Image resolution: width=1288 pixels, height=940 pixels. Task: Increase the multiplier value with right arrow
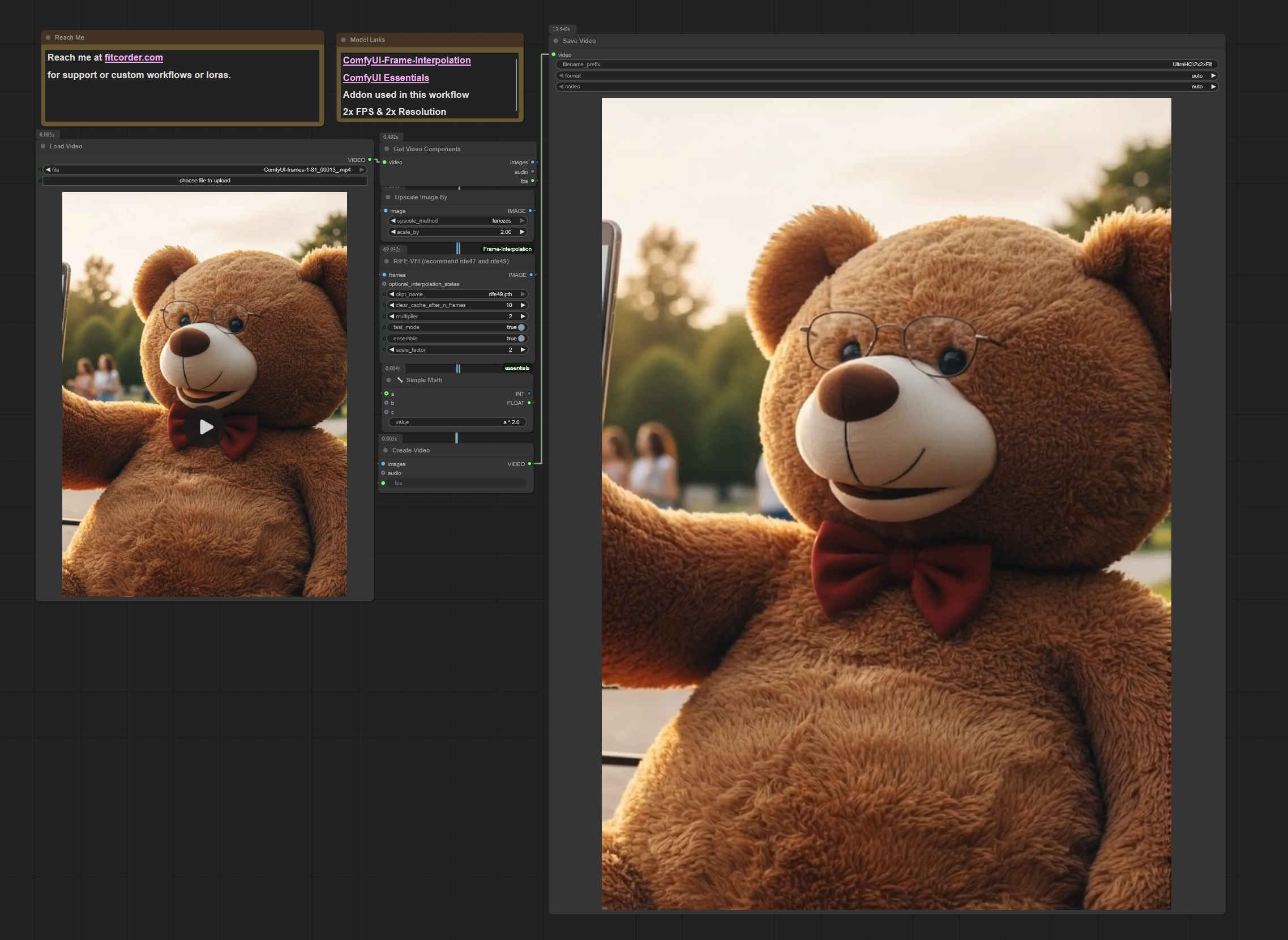coord(523,317)
